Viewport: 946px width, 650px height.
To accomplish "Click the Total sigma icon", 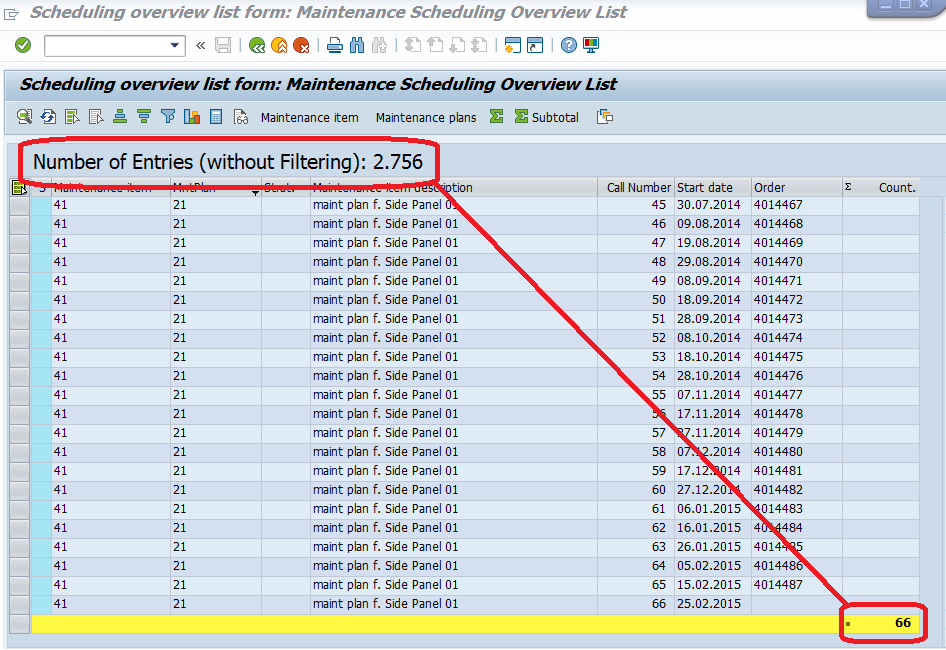I will [497, 116].
